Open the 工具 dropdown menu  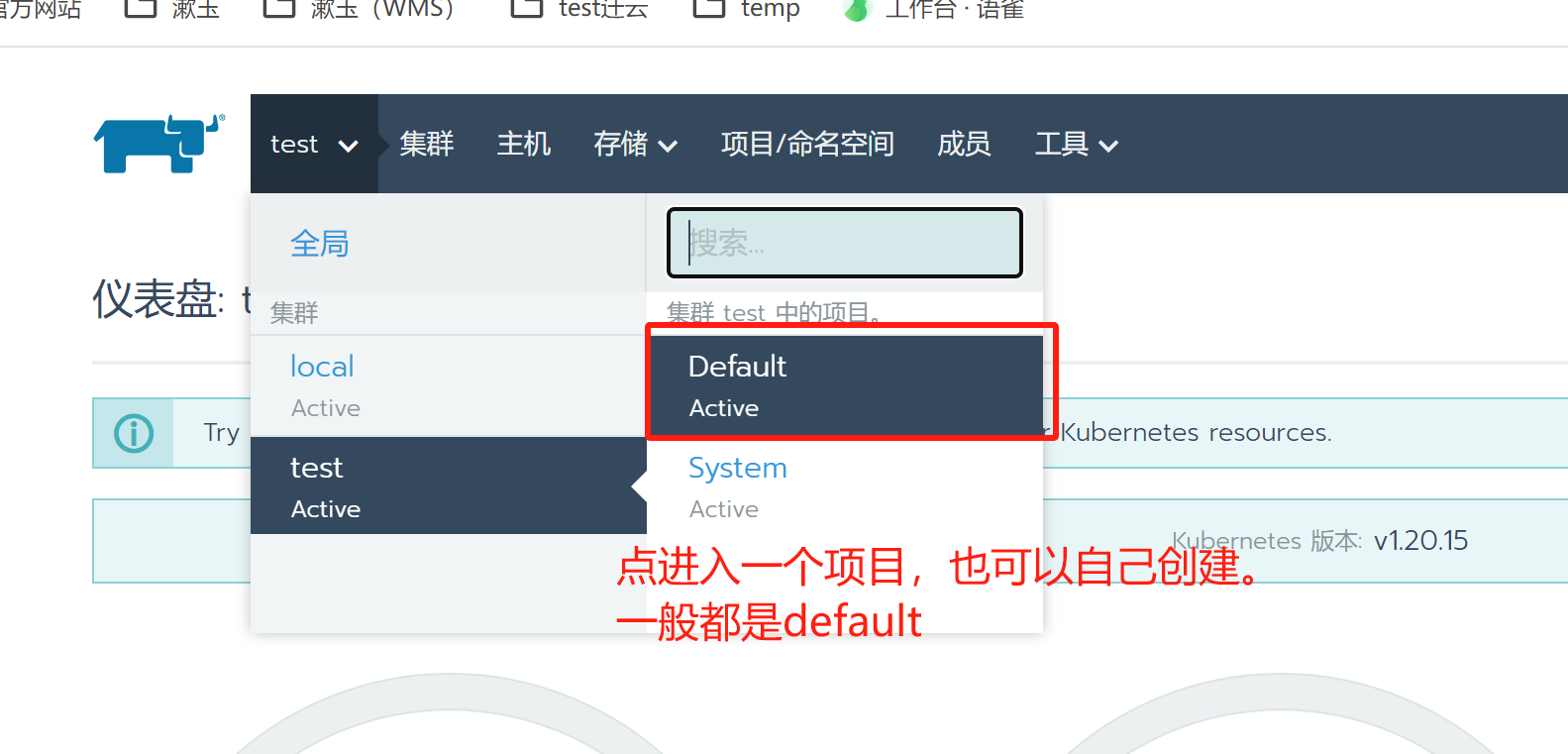click(x=1076, y=145)
